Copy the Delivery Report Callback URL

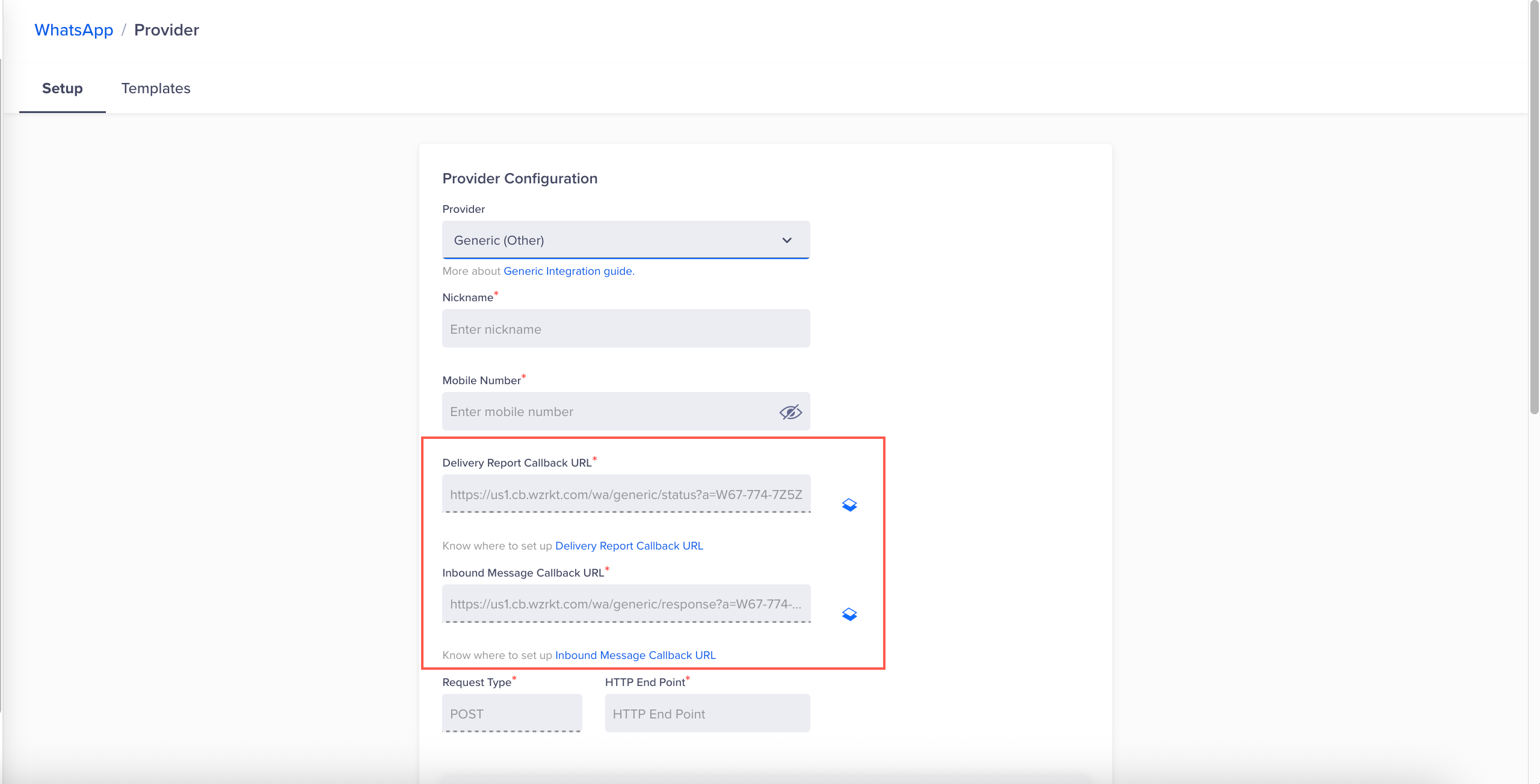(x=849, y=505)
